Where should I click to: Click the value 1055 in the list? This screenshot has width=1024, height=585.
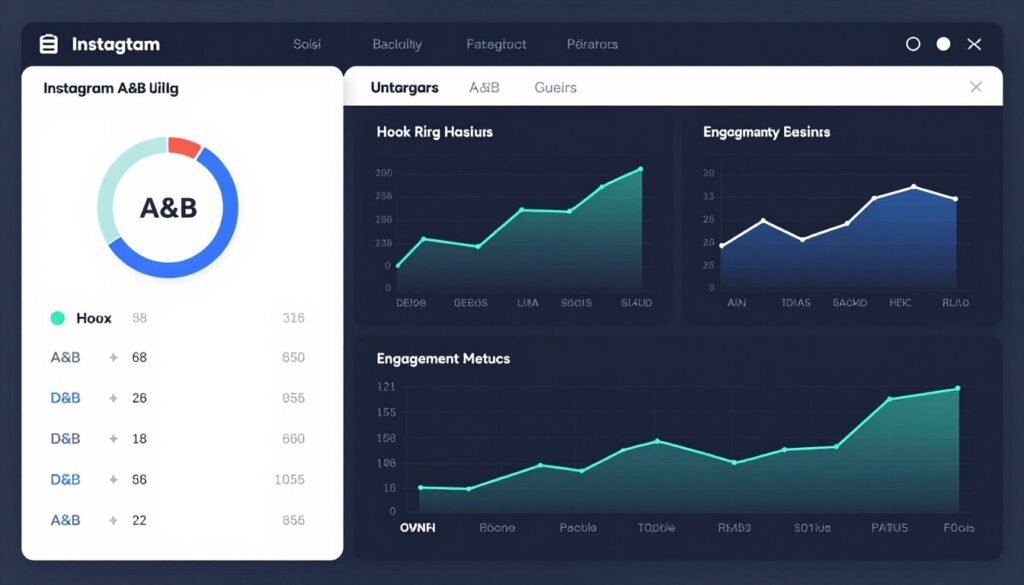coord(289,480)
